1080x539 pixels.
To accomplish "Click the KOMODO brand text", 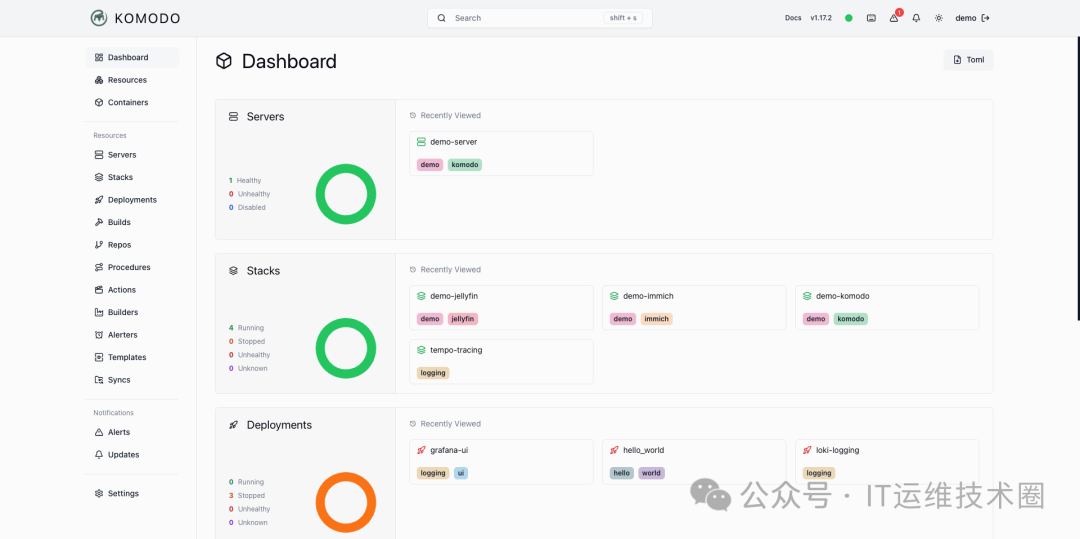I will [147, 19].
